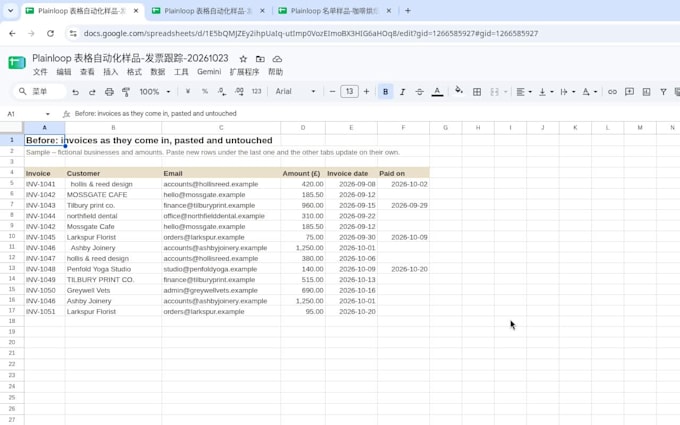The width and height of the screenshot is (680, 425).
Task: Decrease decimal places
Action: (222, 92)
